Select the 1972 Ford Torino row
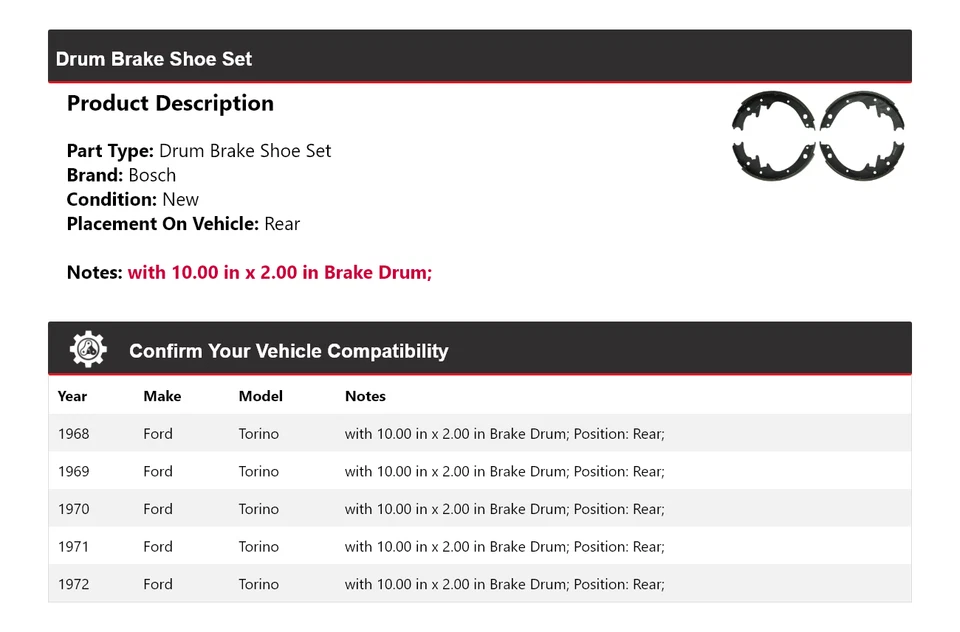The height and width of the screenshot is (632, 960). point(480,584)
